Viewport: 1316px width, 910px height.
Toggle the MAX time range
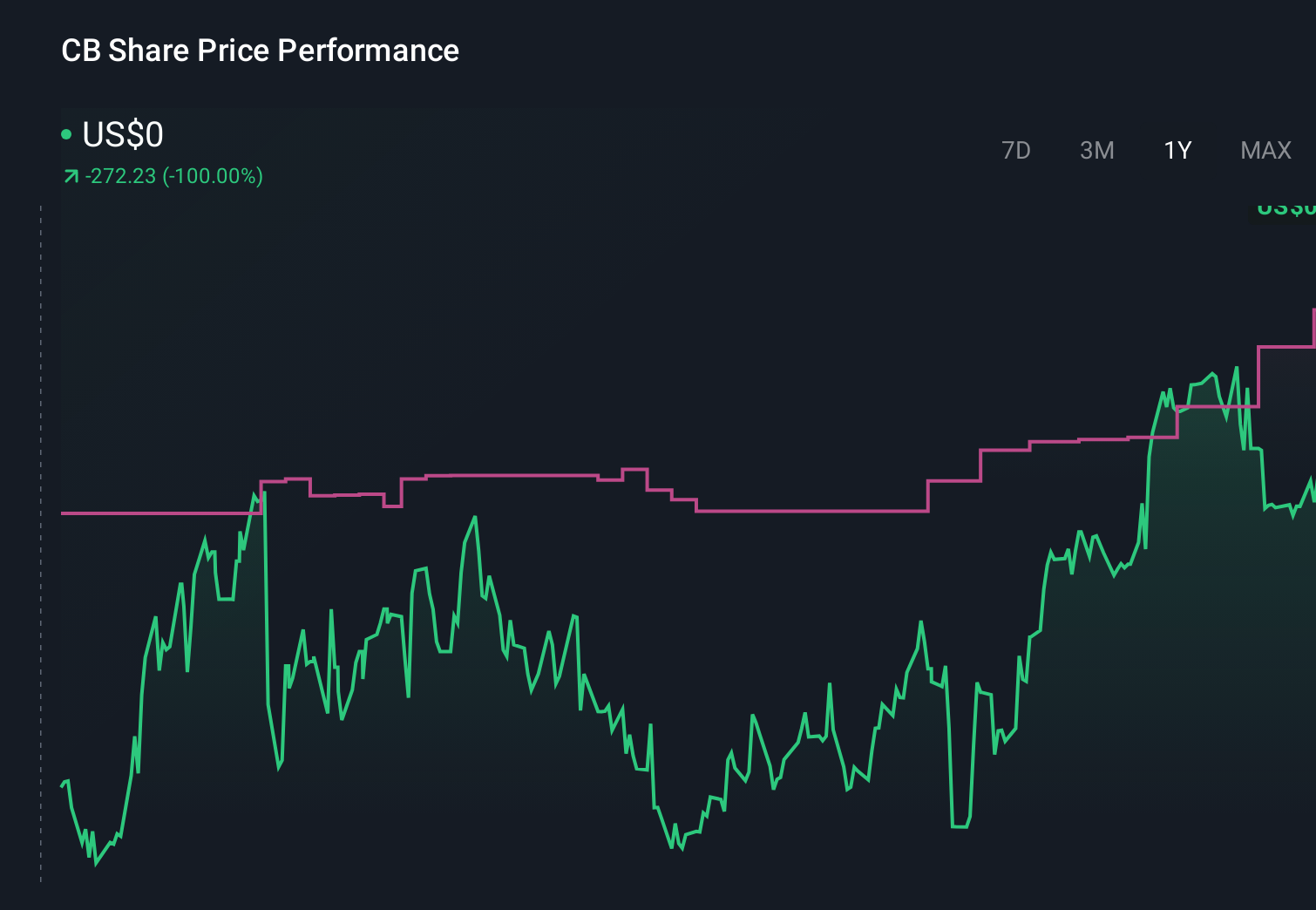[x=1265, y=150]
